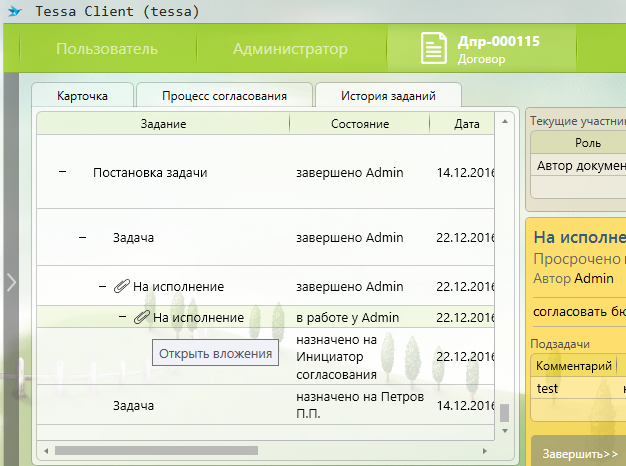Collapse the Постановка задачи tree node

62,172
